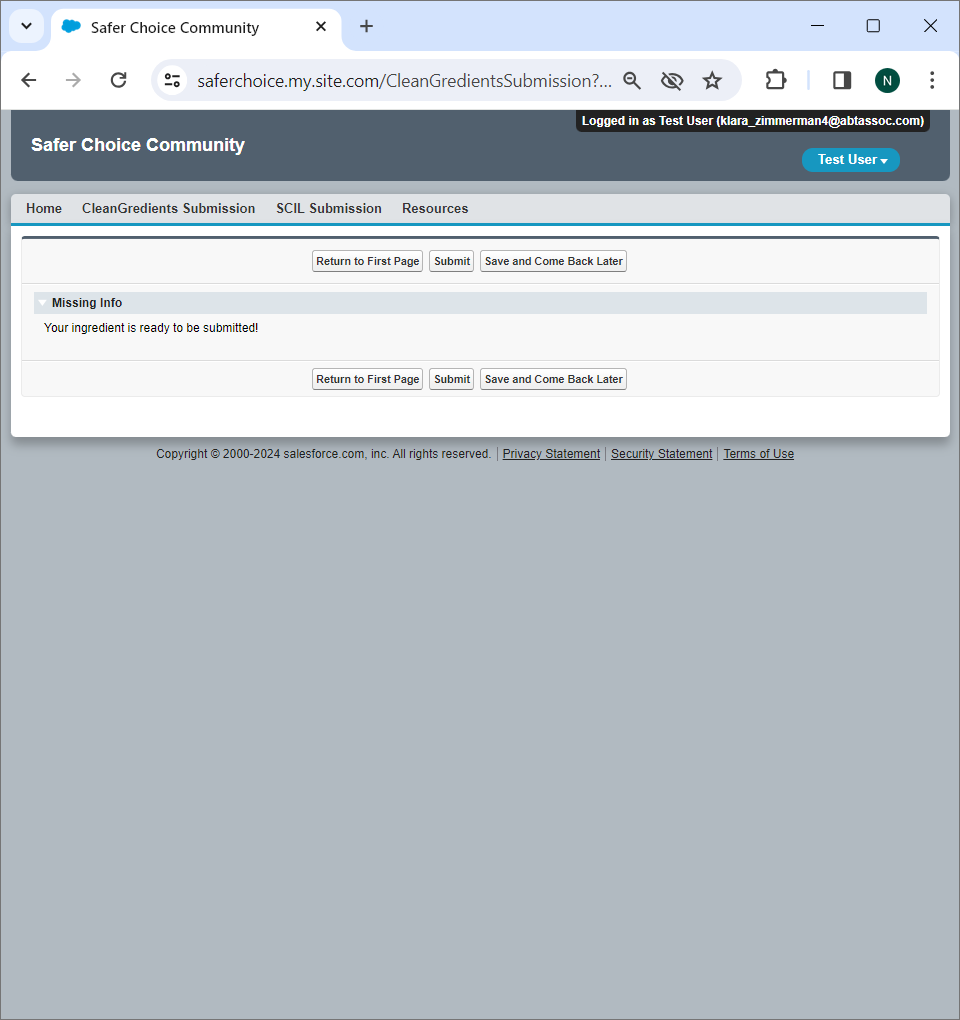Go to the SCIL Submission tab
This screenshot has height=1020, width=960.
[329, 209]
